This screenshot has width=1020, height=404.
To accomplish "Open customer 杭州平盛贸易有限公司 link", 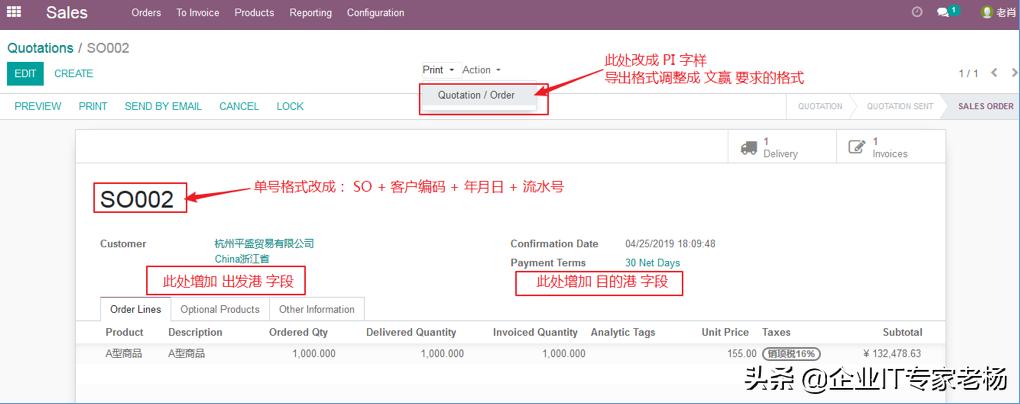I will 264,244.
